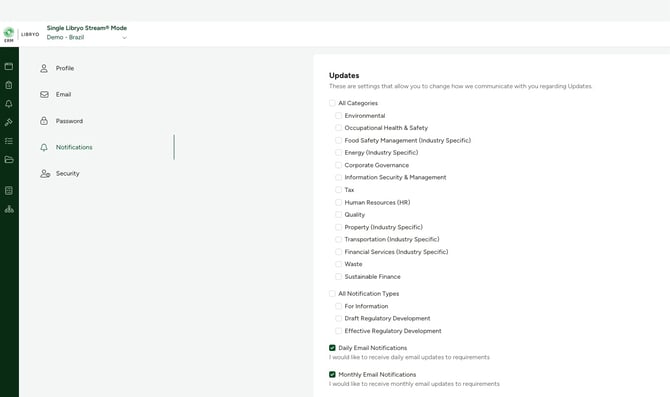Viewport: 670px width, 397px height.
Task: Toggle Monthly Email Notifications checkbox
Action: click(332, 374)
